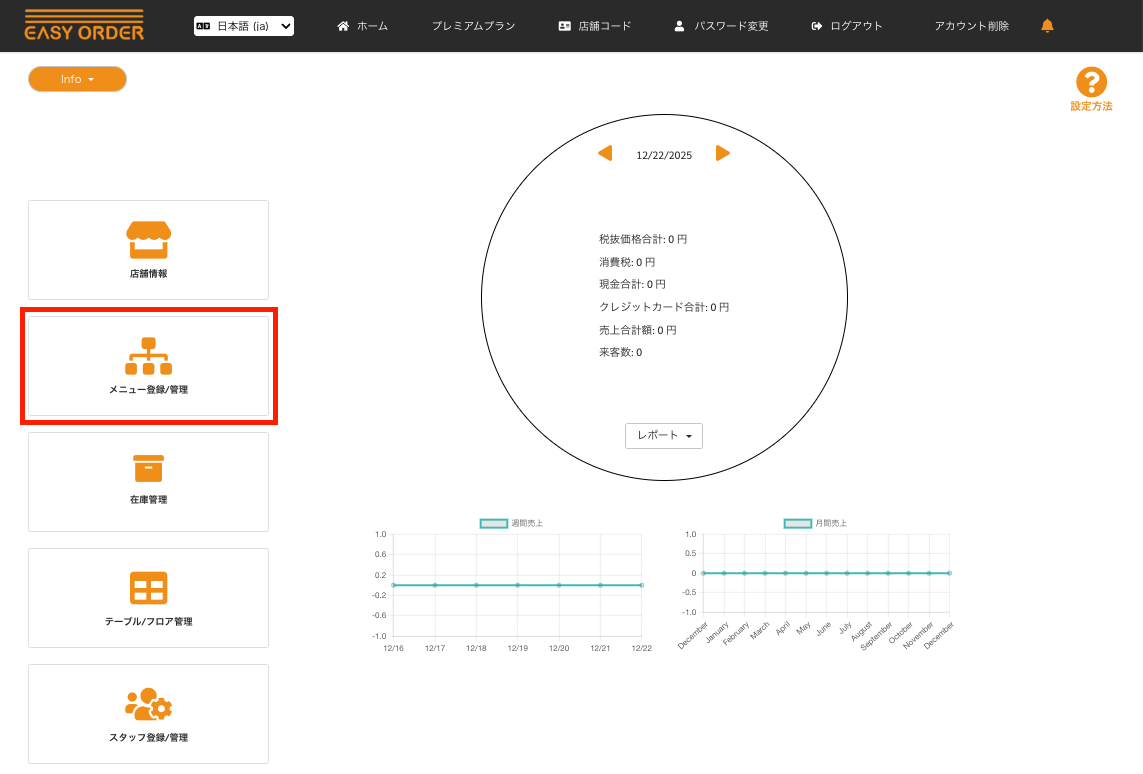The height and width of the screenshot is (774, 1143).
Task: Click the Easy Order logo
Action: click(84, 26)
